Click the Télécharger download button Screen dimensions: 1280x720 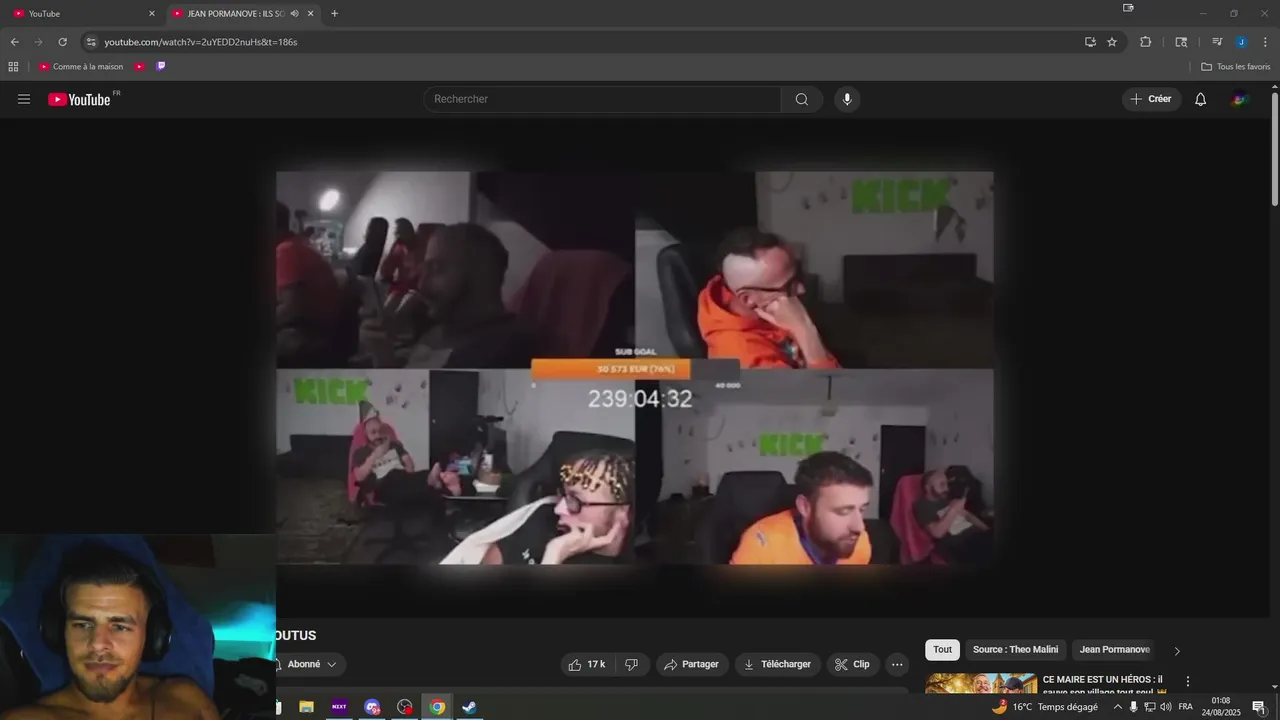(778, 664)
